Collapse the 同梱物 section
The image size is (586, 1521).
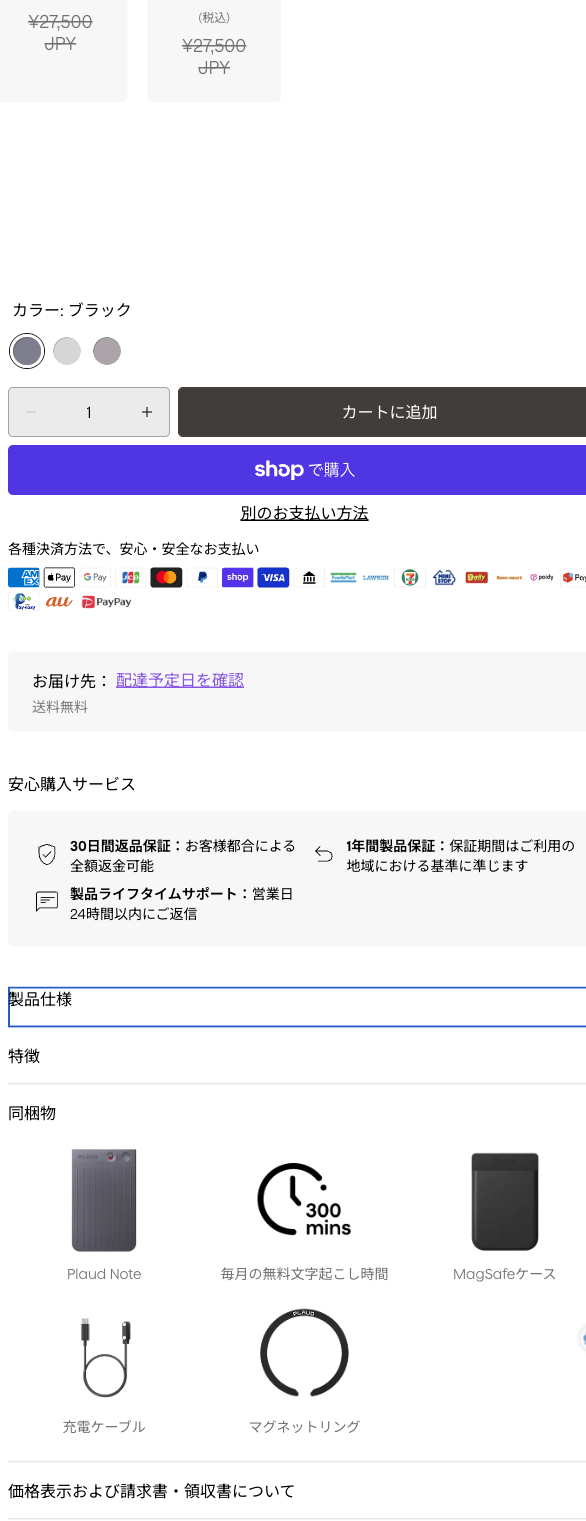[x=297, y=1113]
